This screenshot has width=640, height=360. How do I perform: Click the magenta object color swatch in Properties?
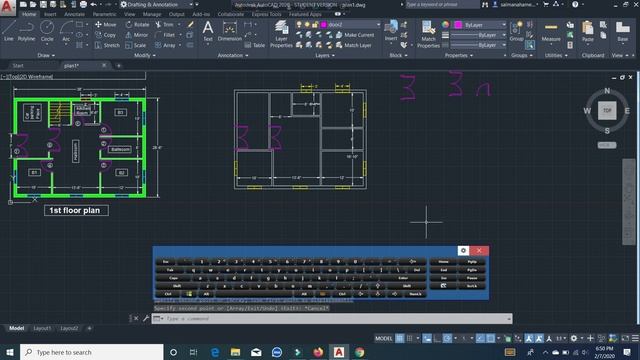coord(458,25)
